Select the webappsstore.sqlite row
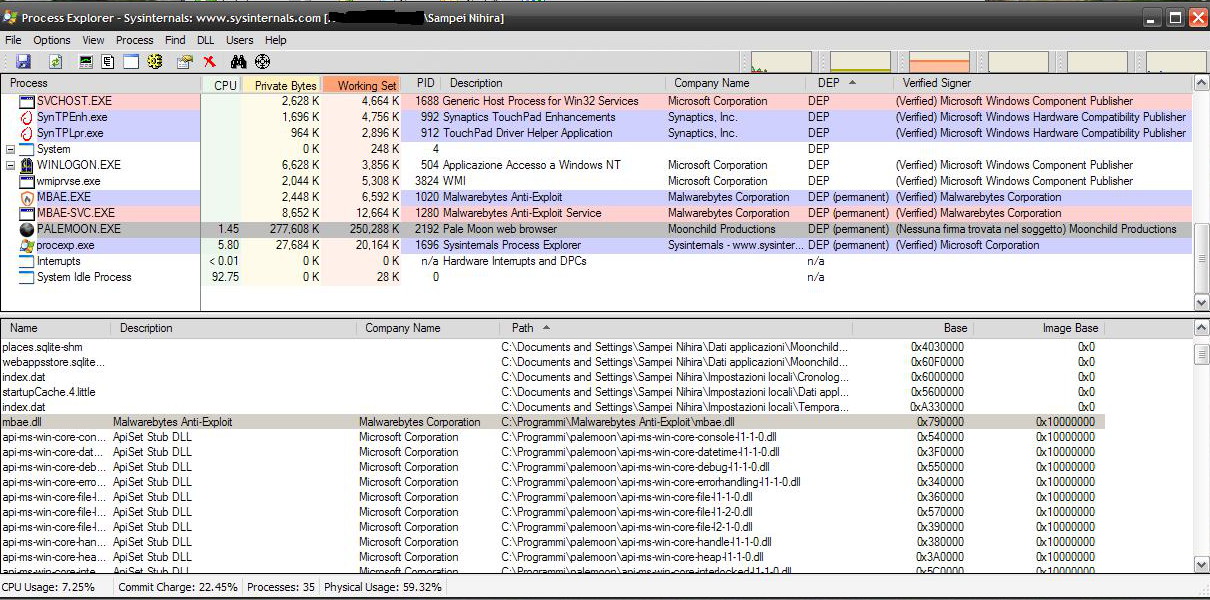 click(x=552, y=362)
